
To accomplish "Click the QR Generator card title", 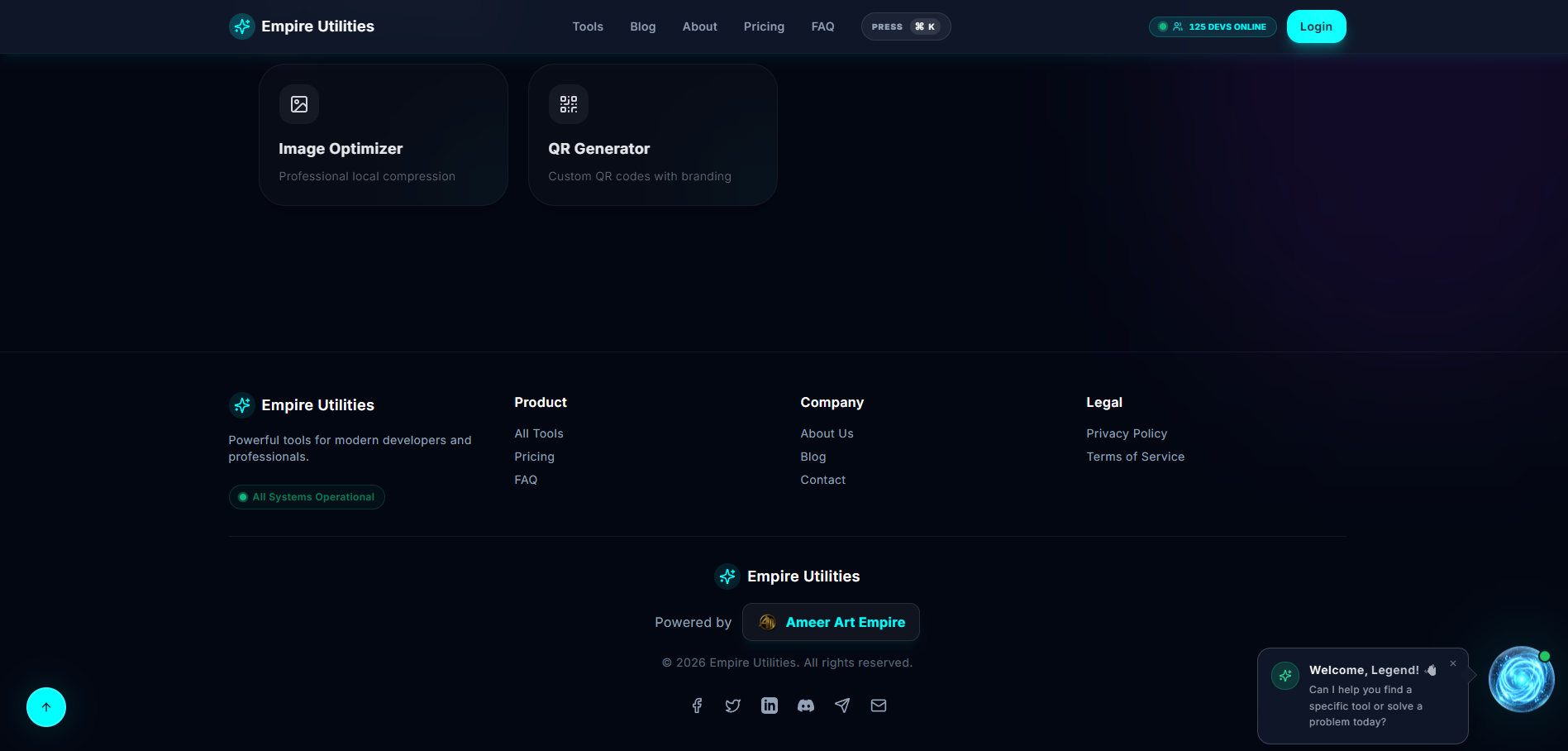I will (599, 149).
